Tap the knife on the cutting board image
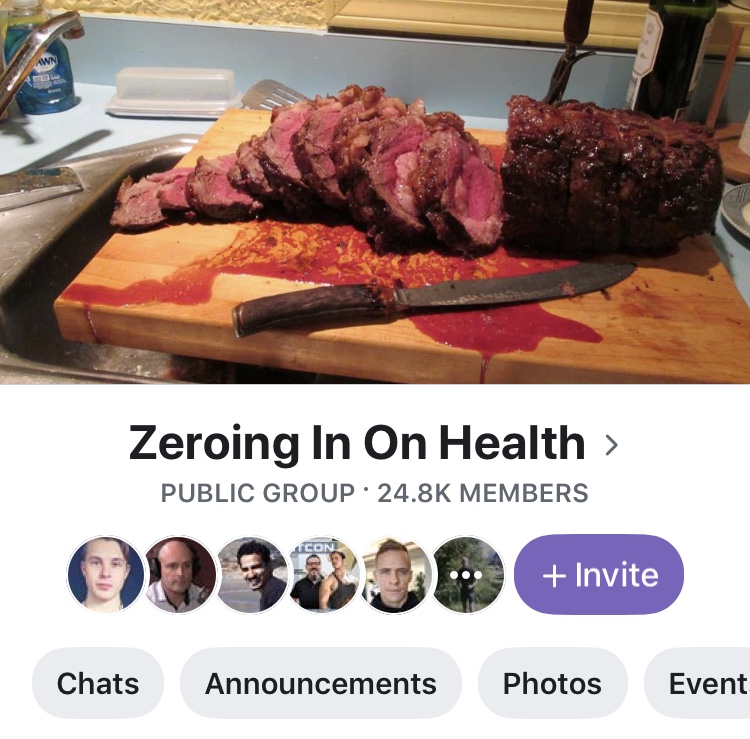This screenshot has width=750, height=739. [x=433, y=298]
